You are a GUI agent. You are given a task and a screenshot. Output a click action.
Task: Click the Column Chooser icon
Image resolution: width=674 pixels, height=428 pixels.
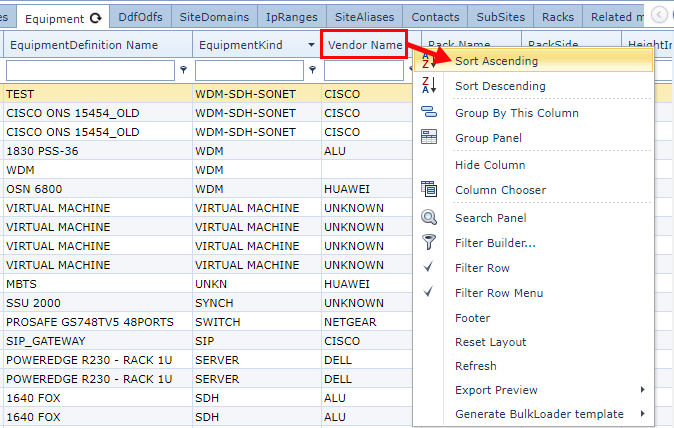coord(429,190)
